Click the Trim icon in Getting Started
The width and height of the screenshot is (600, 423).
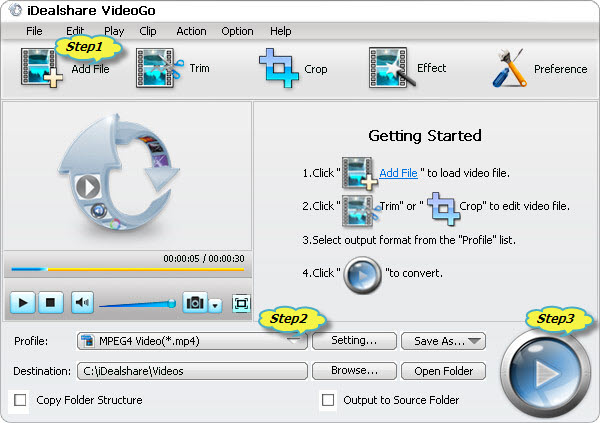[359, 210]
